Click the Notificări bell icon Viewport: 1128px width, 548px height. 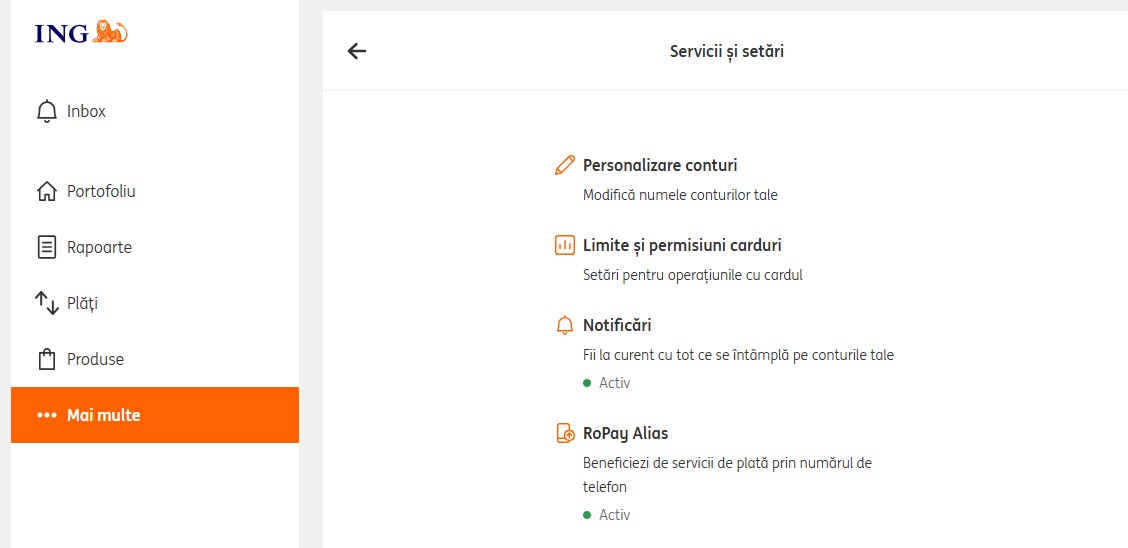point(565,325)
